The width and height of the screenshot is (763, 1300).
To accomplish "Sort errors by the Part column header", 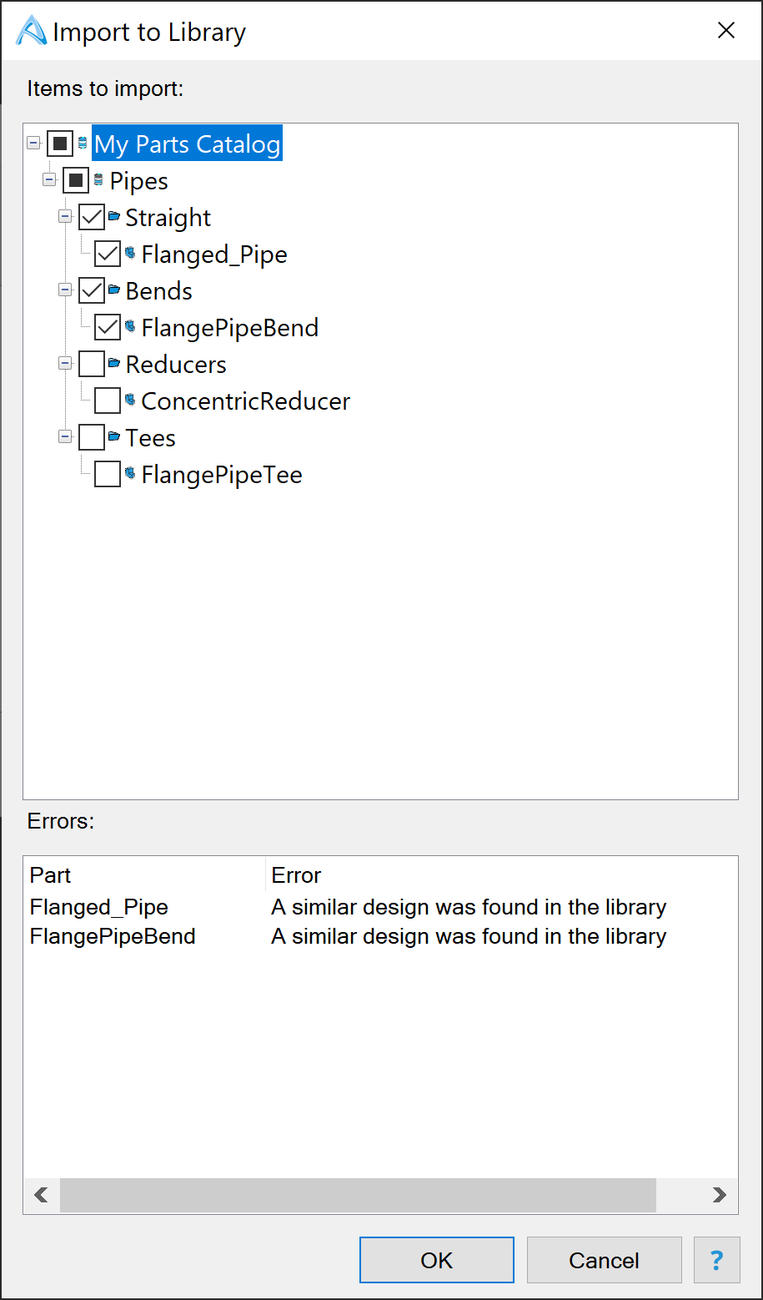I will [145, 875].
